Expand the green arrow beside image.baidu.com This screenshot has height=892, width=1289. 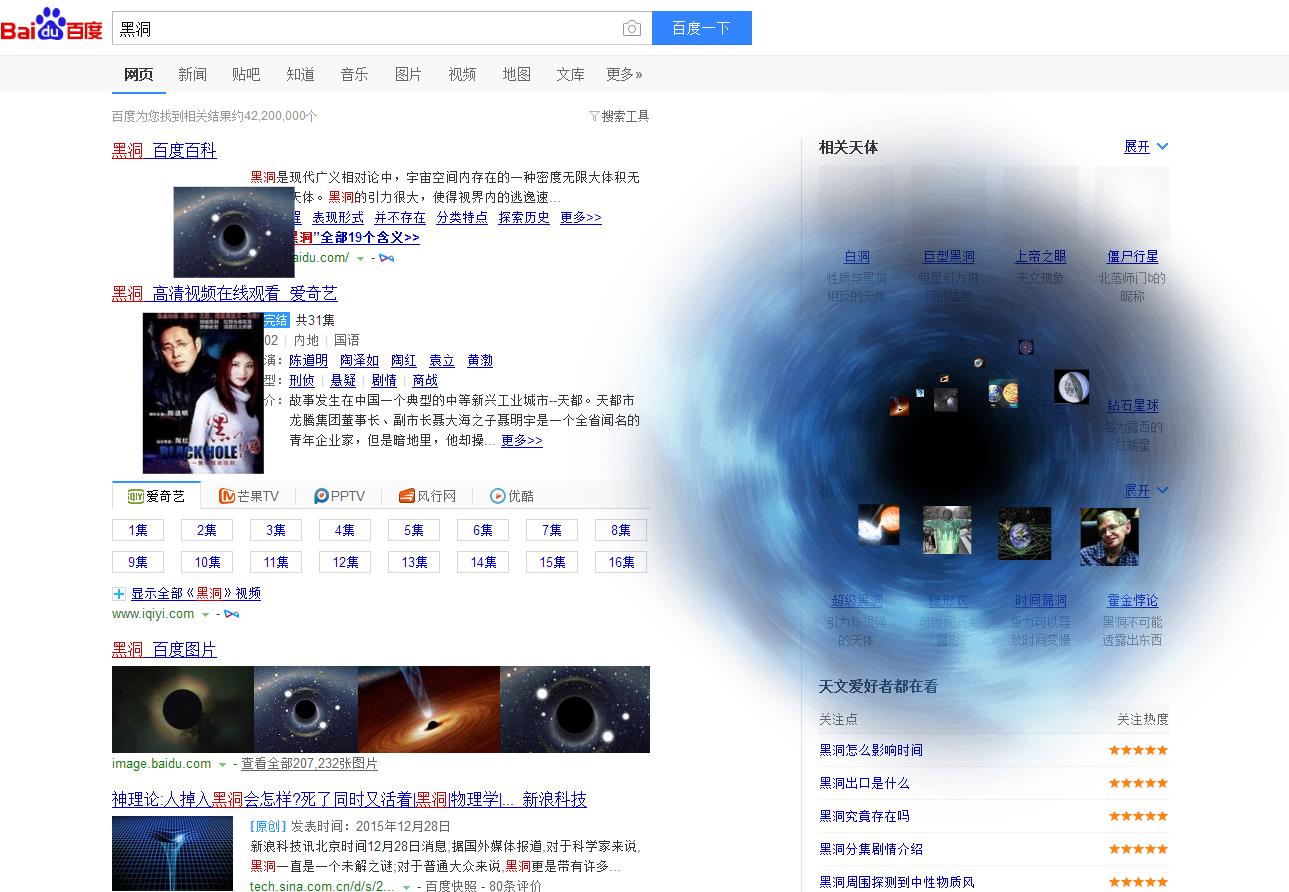pyautogui.click(x=223, y=765)
